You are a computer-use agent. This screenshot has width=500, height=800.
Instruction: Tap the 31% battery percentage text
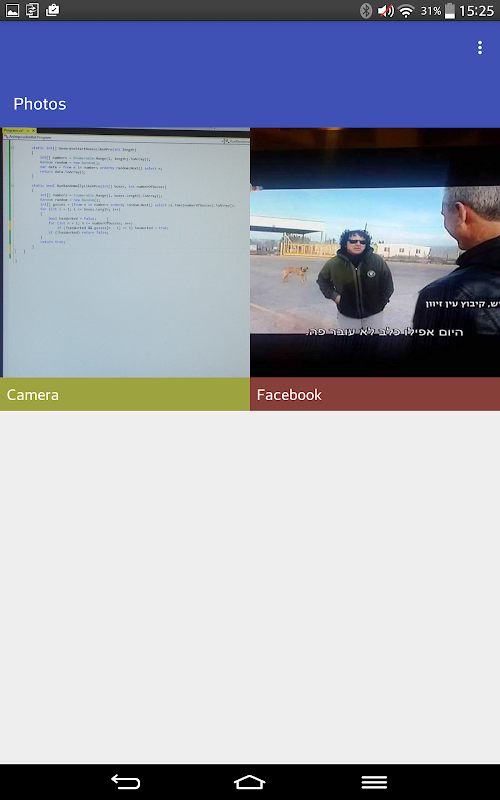pyautogui.click(x=431, y=11)
